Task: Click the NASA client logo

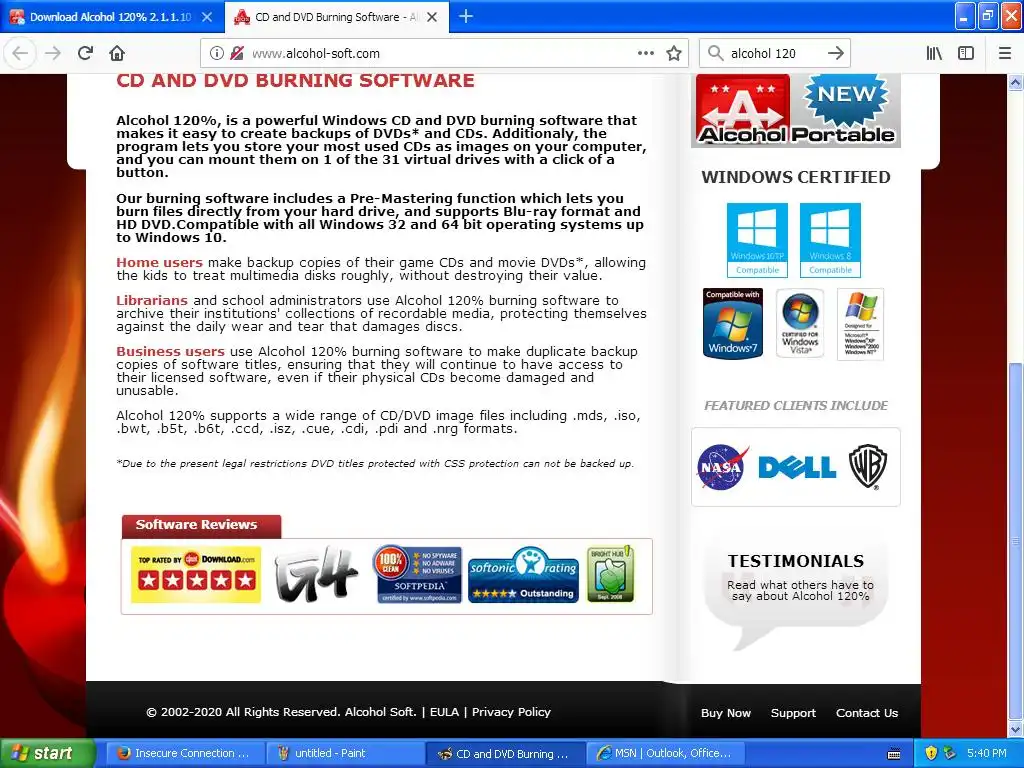Action: [722, 466]
